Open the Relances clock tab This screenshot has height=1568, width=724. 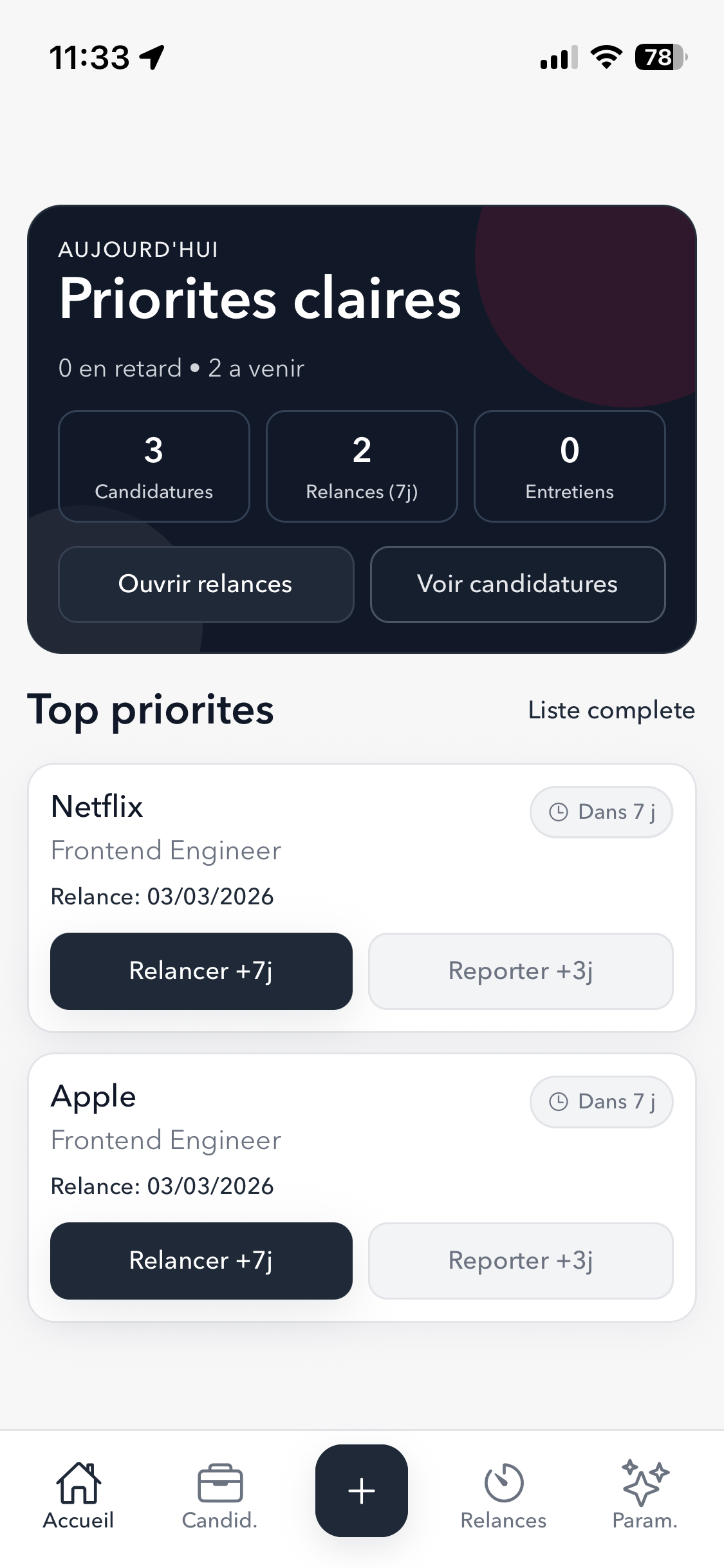coord(503,1483)
